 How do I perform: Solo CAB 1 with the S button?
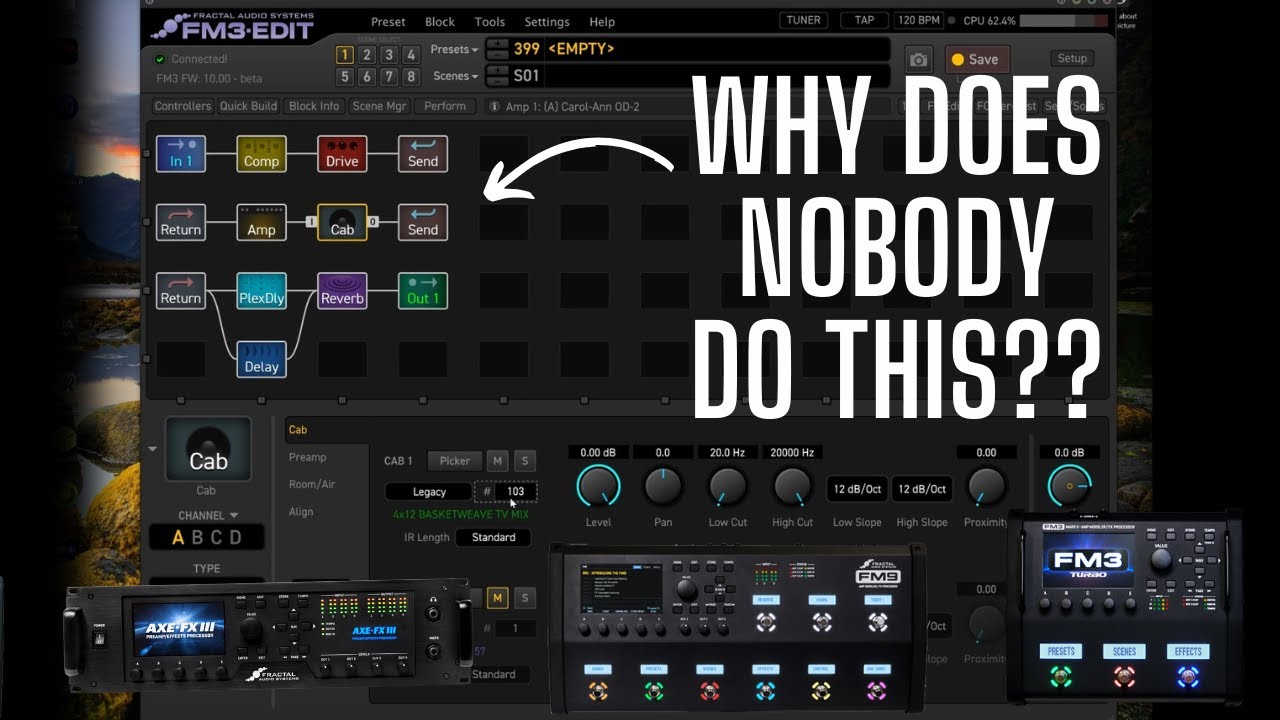tap(524, 461)
